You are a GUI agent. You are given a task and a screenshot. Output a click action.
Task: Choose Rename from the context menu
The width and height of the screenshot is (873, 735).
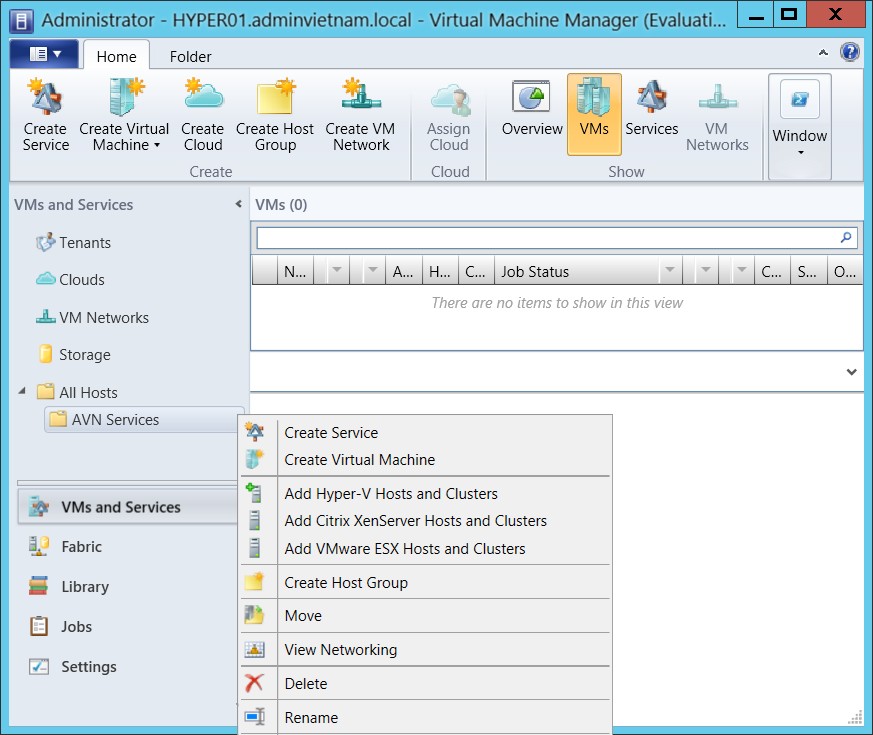coord(426,718)
